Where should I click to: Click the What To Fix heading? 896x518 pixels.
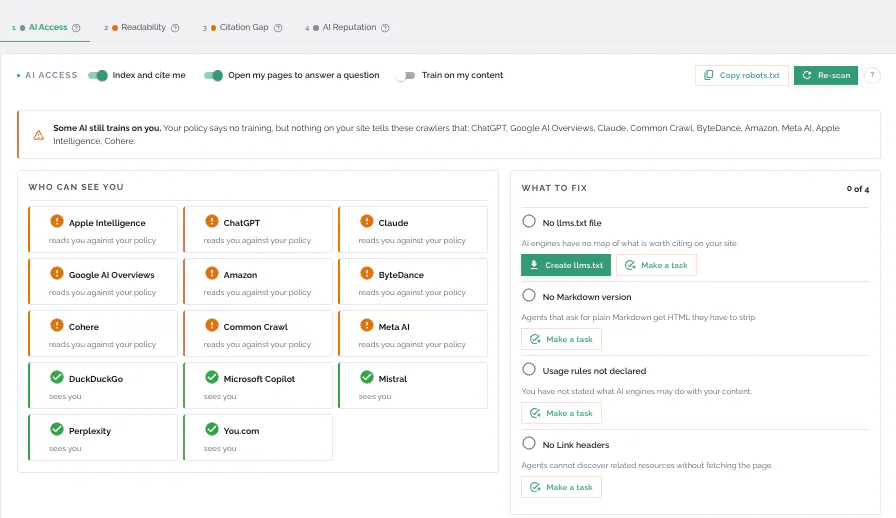click(x=554, y=188)
